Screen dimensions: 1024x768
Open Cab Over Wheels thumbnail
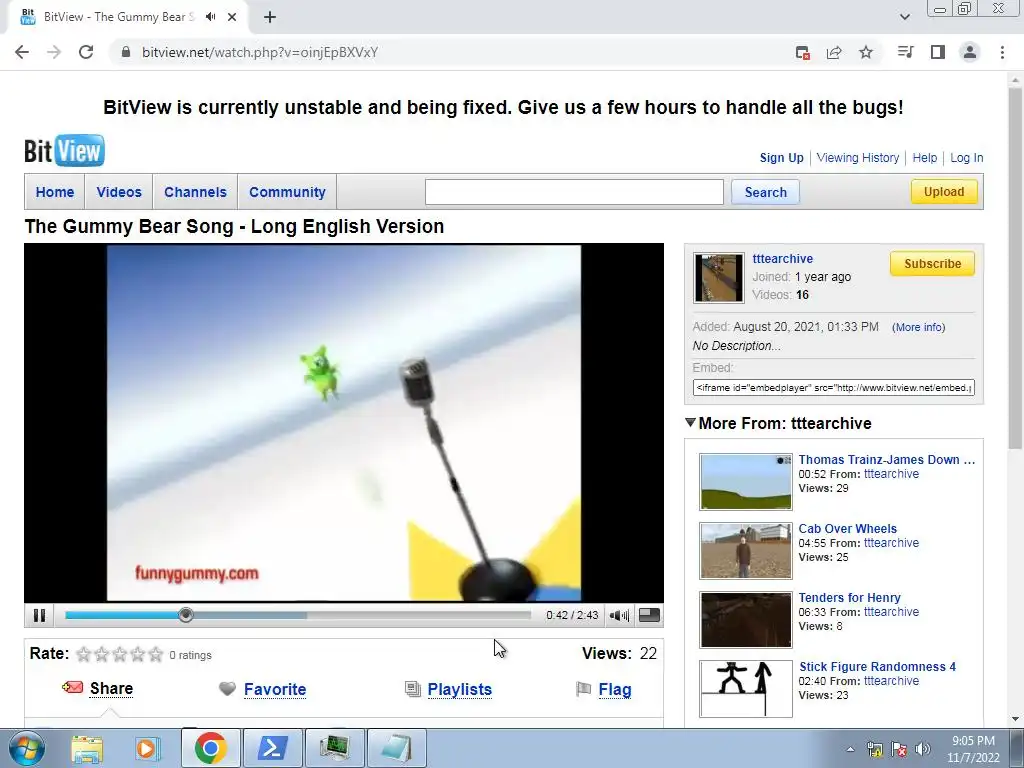pos(746,551)
